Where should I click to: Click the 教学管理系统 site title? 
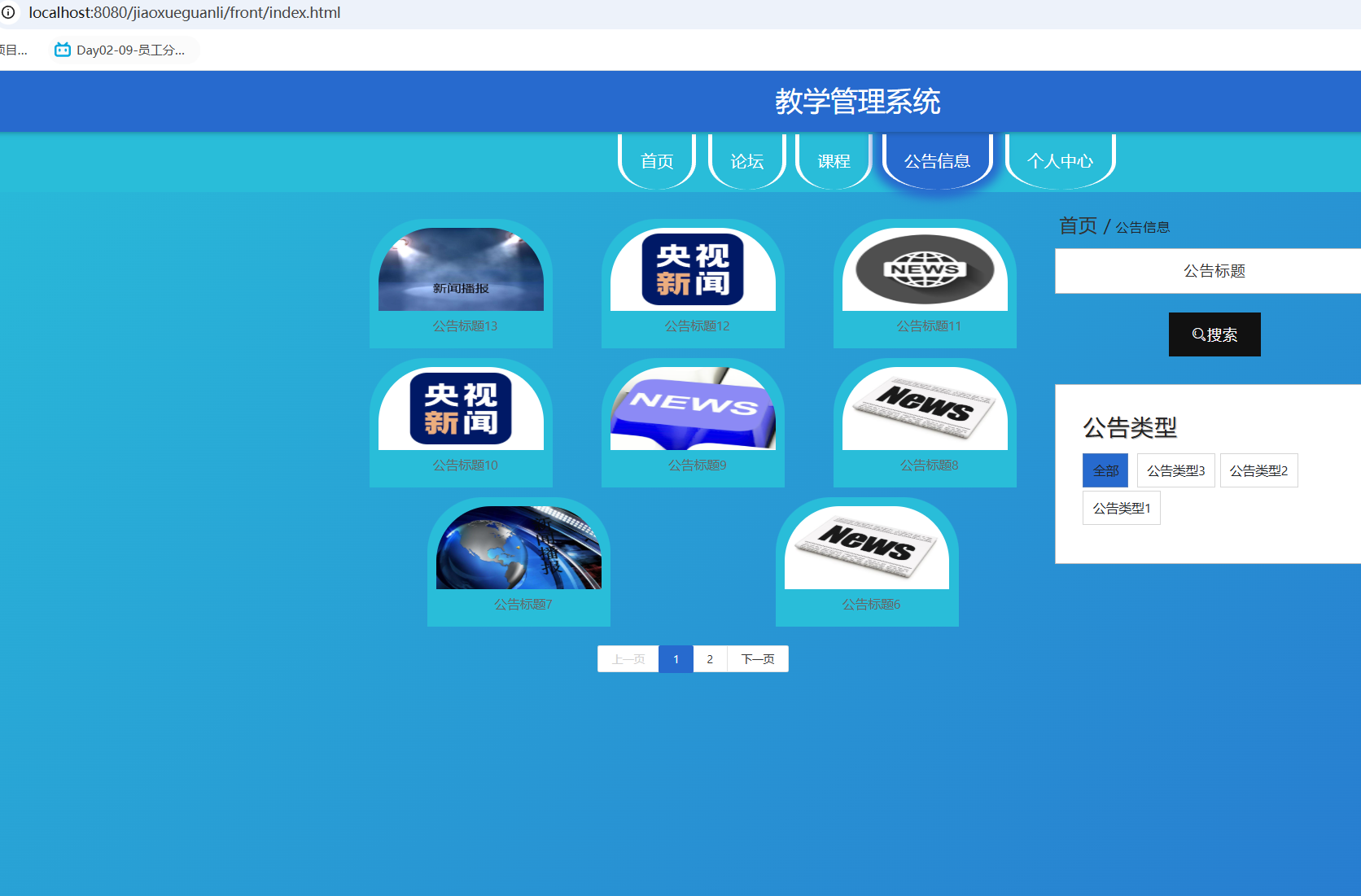[x=857, y=102]
